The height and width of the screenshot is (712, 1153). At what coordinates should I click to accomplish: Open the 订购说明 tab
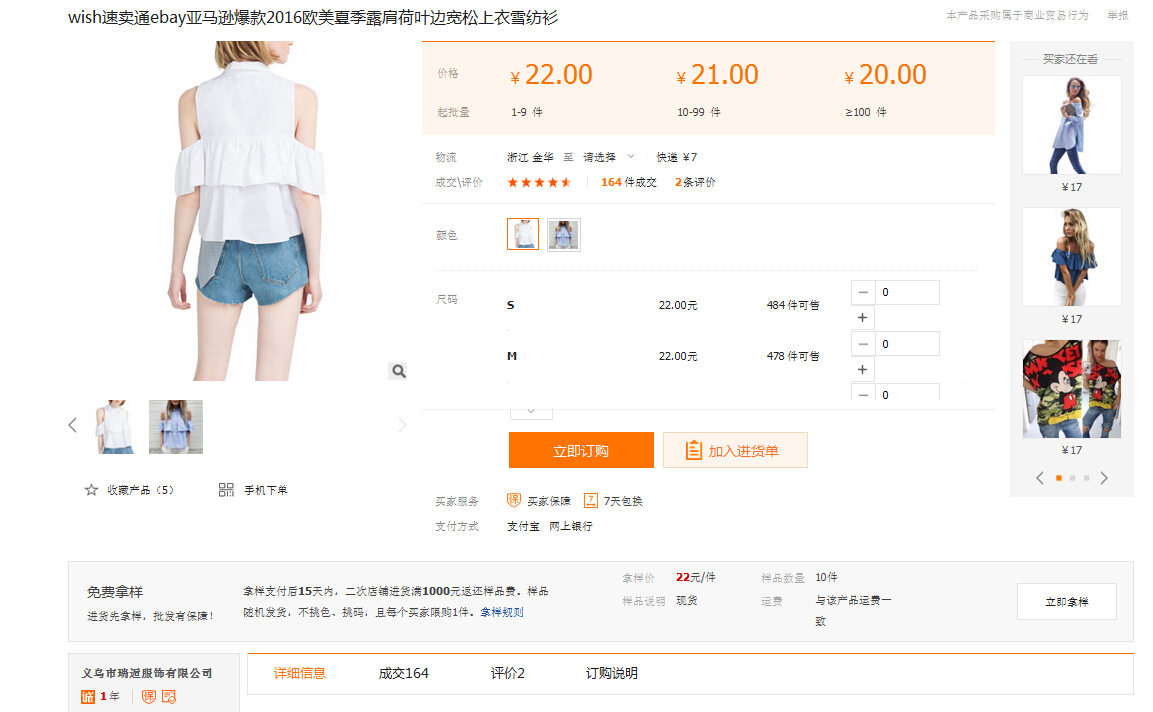pos(611,673)
